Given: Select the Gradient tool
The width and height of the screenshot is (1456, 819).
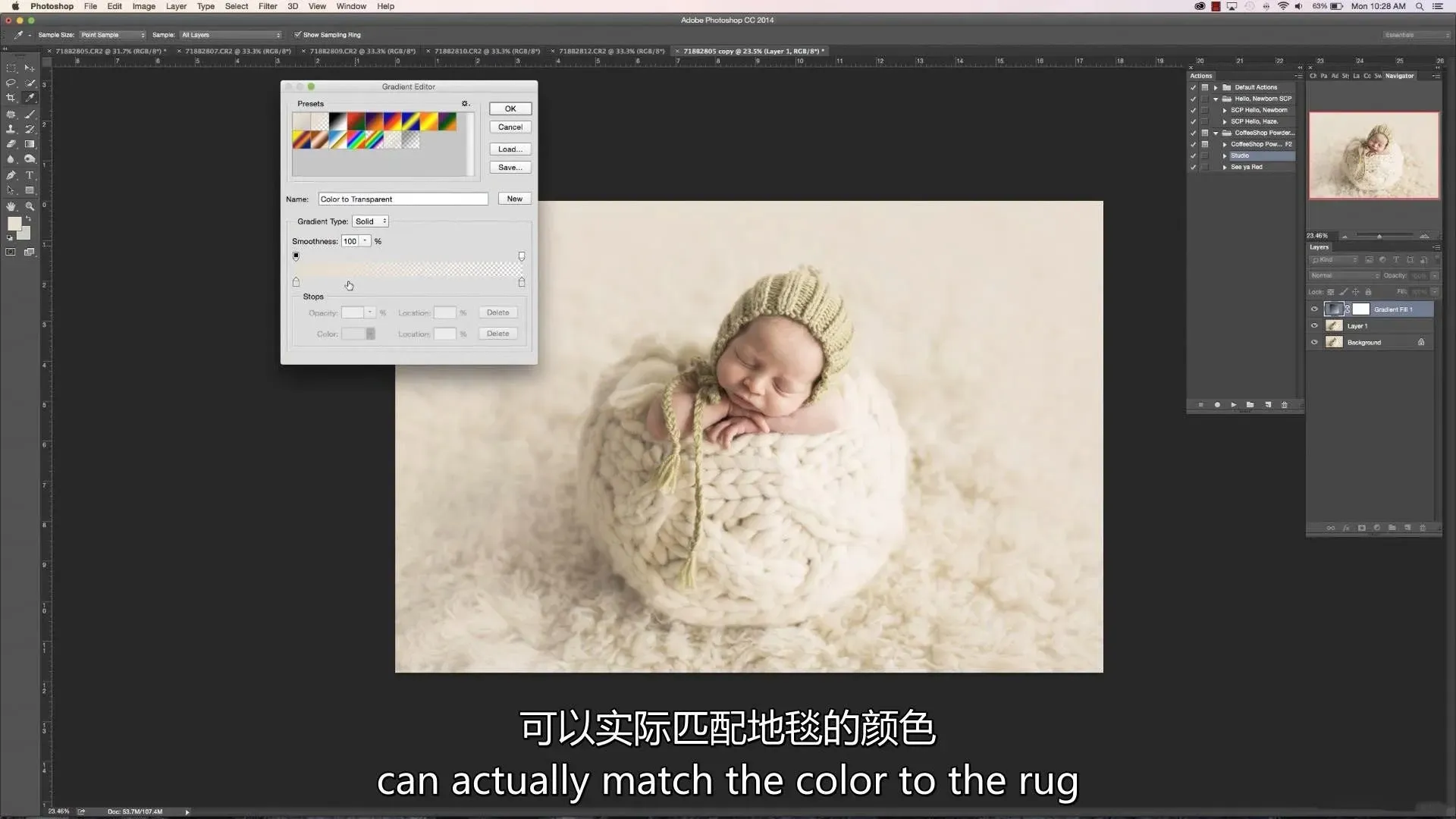Looking at the screenshot, I should point(30,144).
